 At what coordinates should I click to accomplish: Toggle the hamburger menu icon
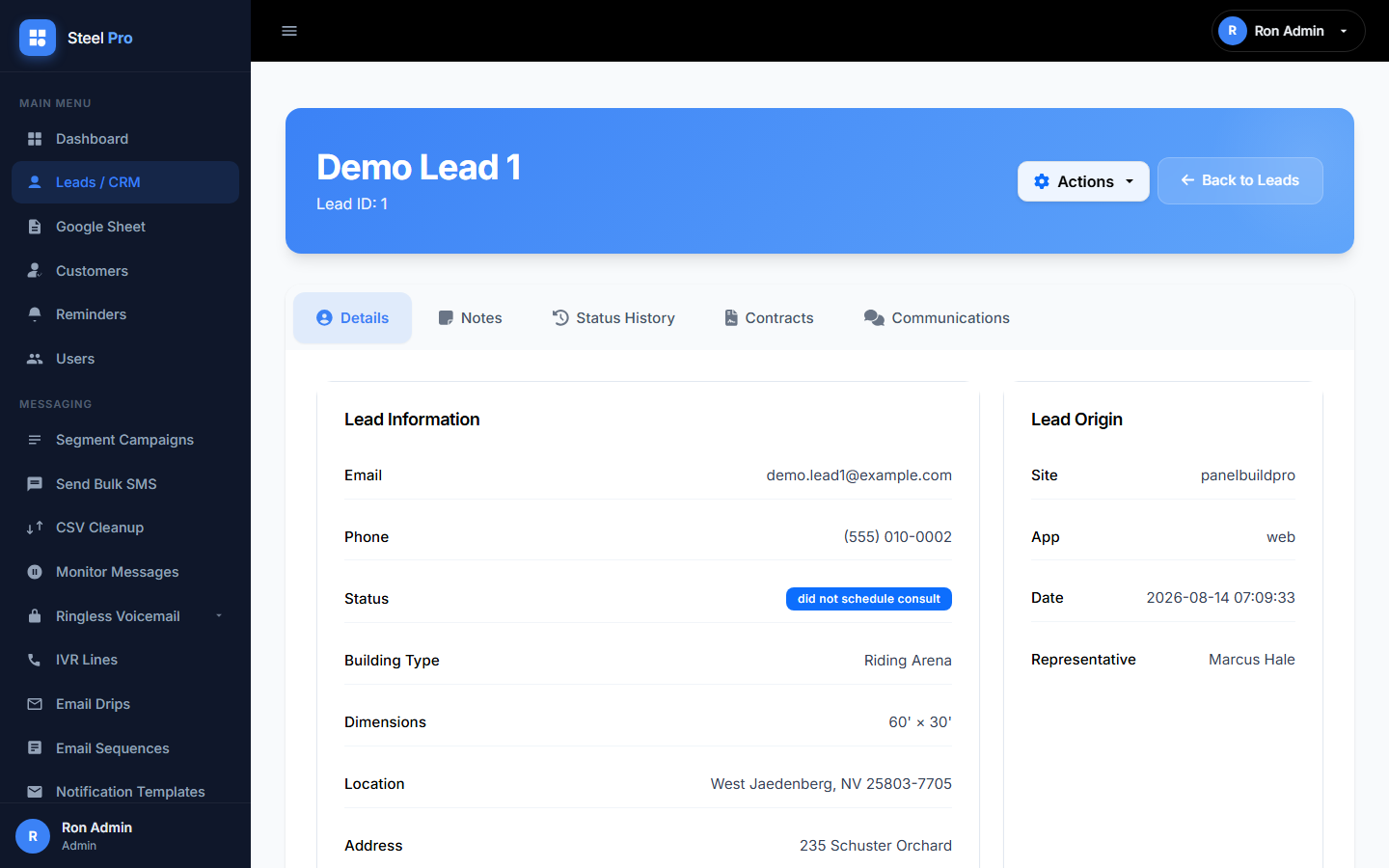point(289,31)
